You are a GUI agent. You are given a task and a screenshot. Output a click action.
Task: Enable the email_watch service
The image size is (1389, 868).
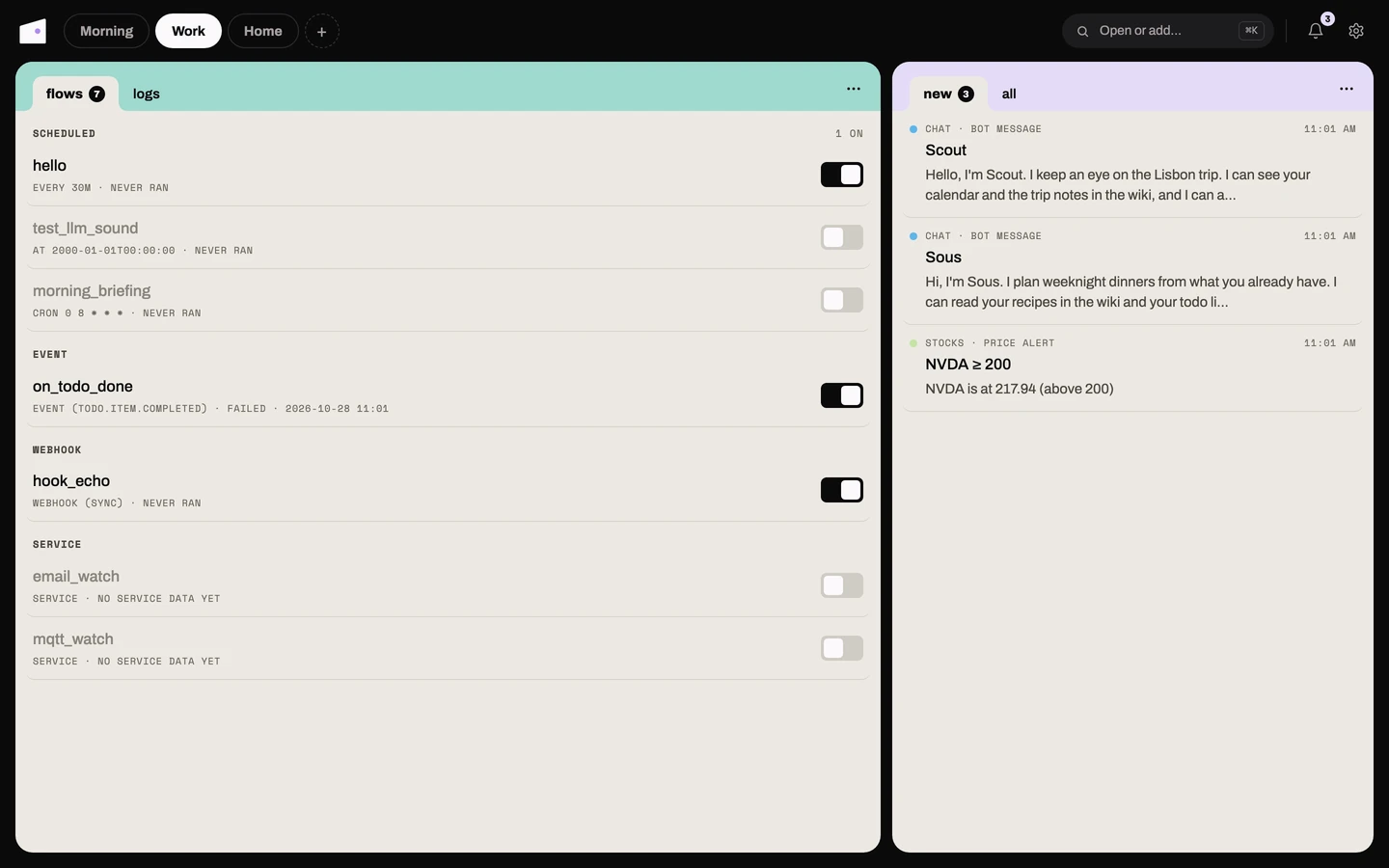(x=842, y=585)
